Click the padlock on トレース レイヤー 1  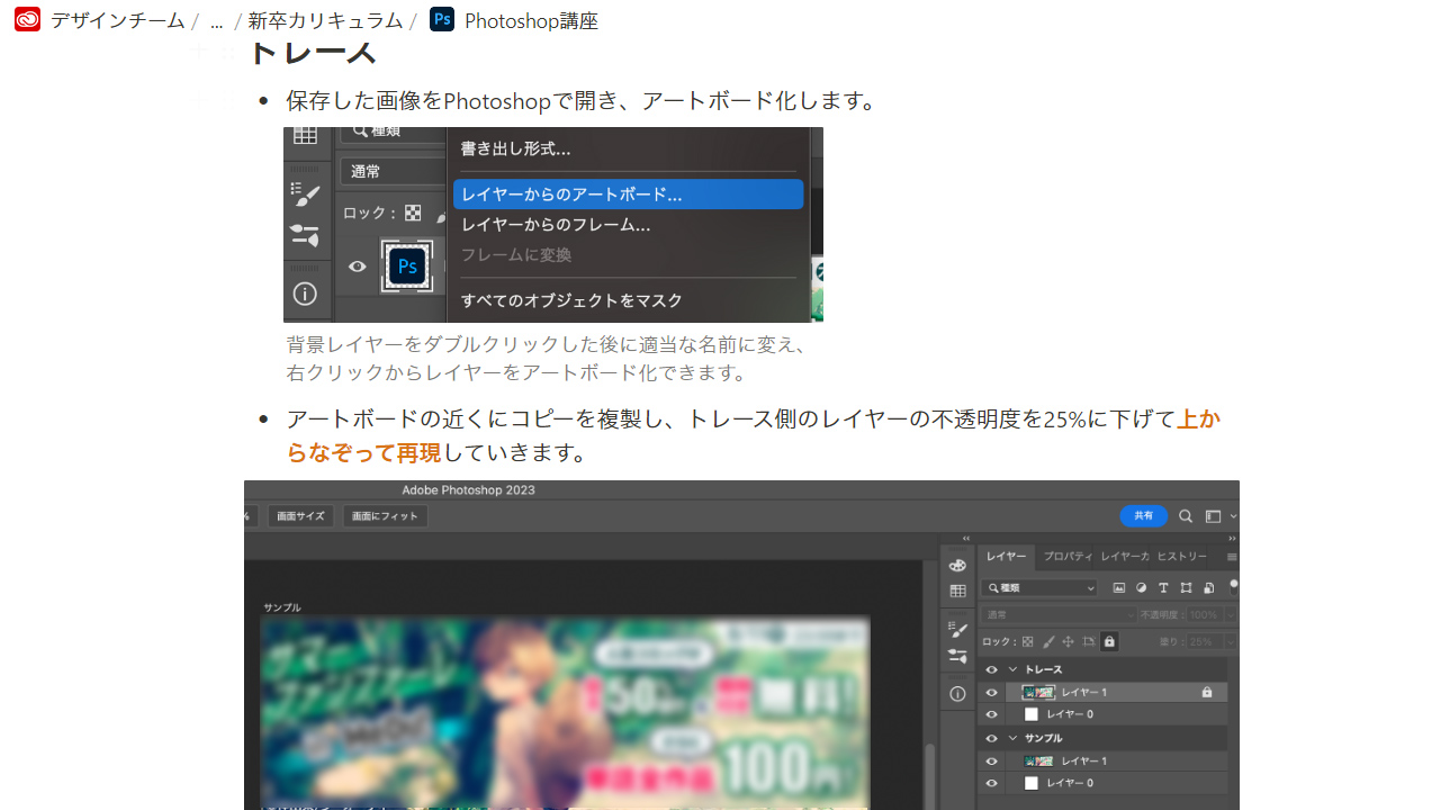click(x=1207, y=692)
